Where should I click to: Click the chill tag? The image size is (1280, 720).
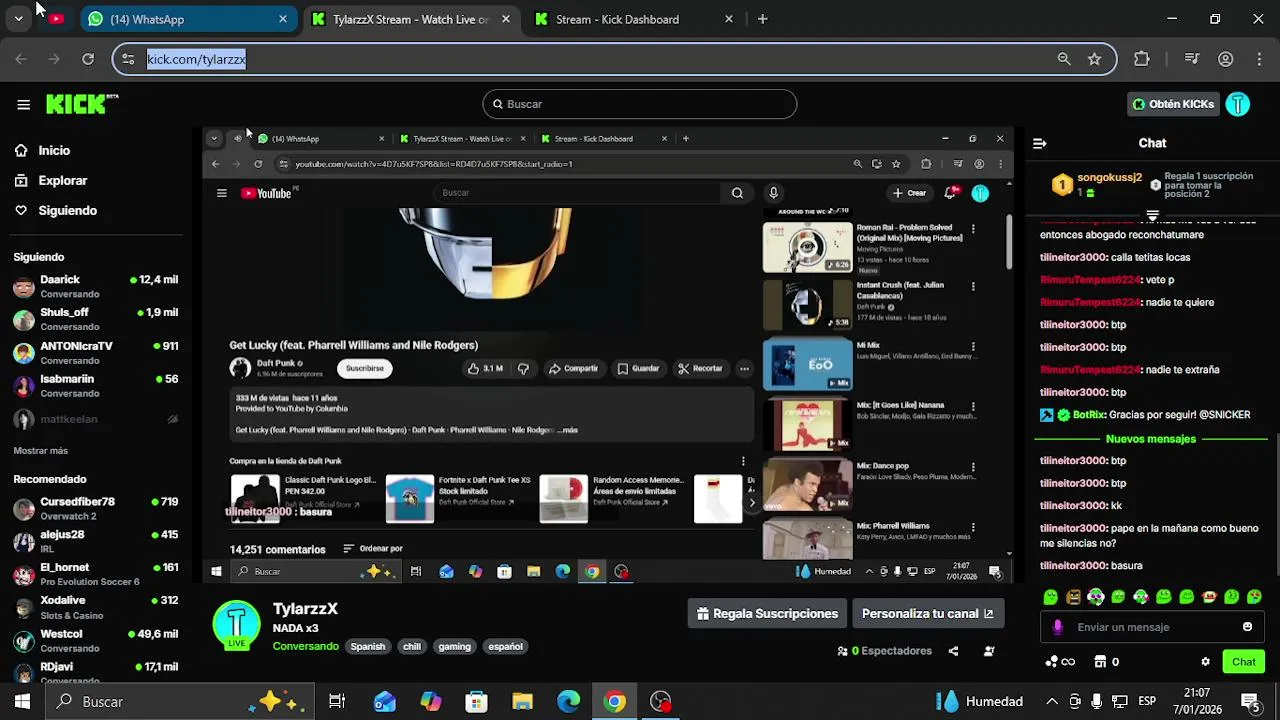click(x=412, y=646)
